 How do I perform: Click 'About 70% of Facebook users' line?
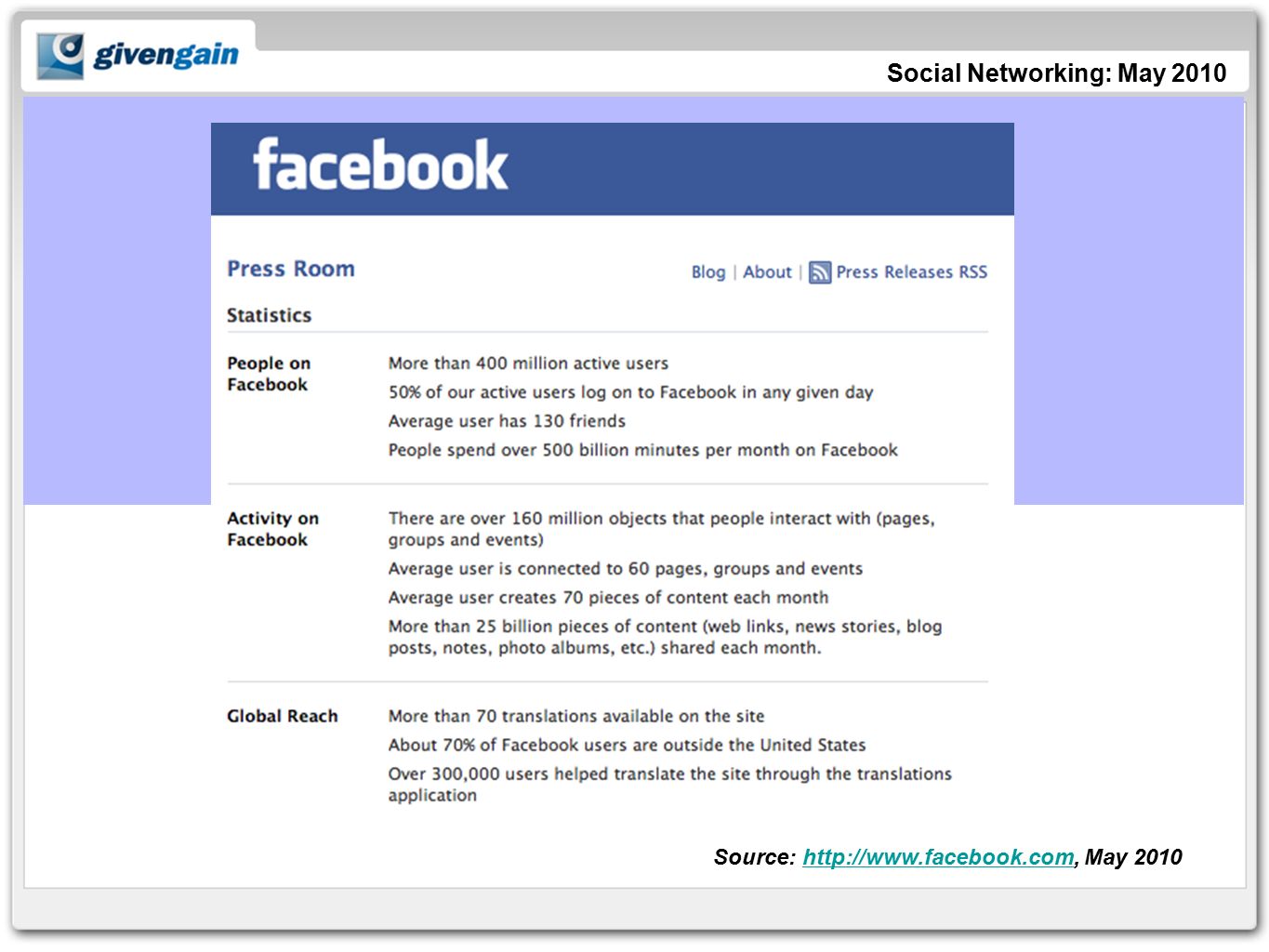(x=627, y=745)
